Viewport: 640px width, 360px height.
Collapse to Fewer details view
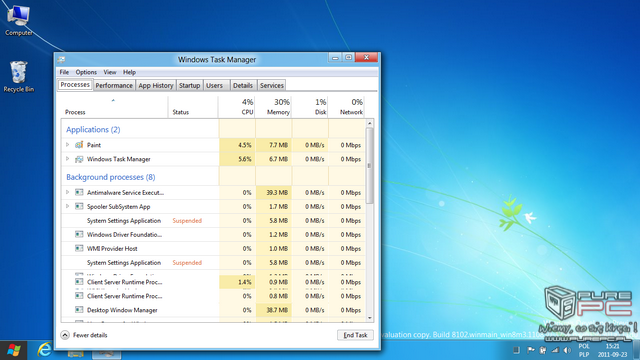(84, 335)
